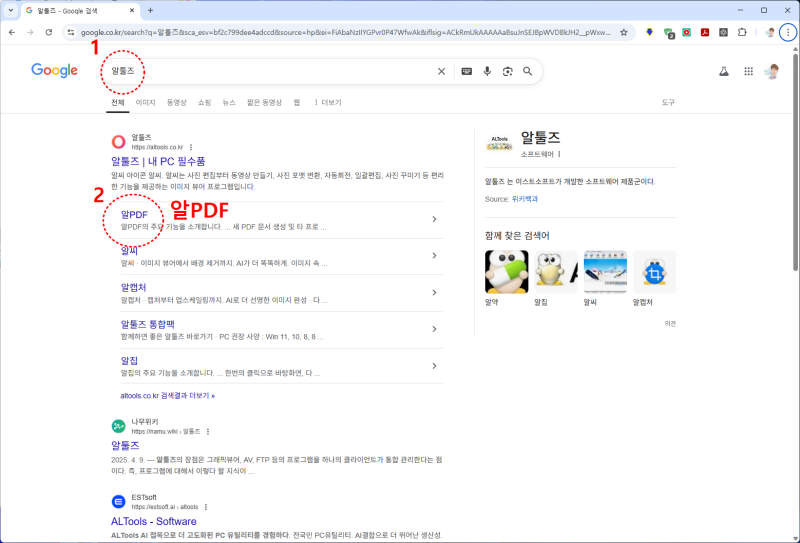Go to Google home via logo
Screen dimensions: 800x543
click(x=55, y=70)
